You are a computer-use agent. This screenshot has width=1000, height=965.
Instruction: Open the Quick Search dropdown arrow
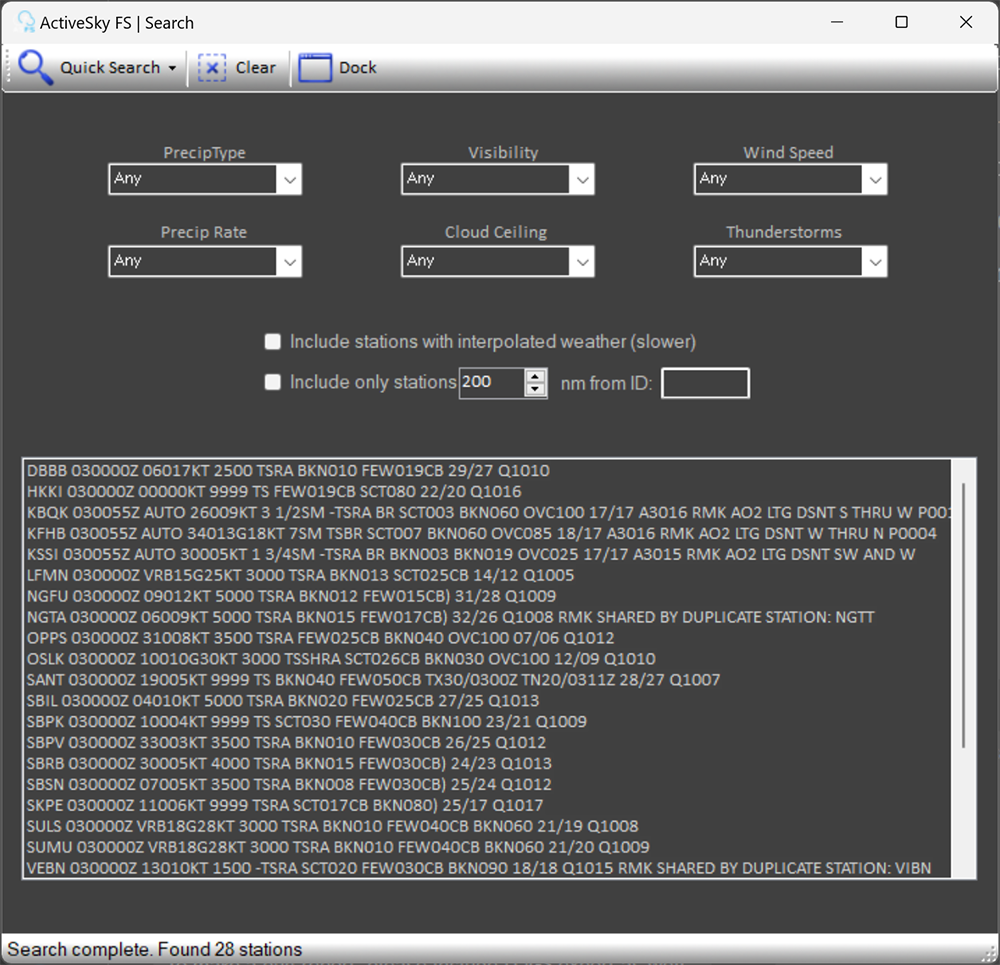(172, 68)
